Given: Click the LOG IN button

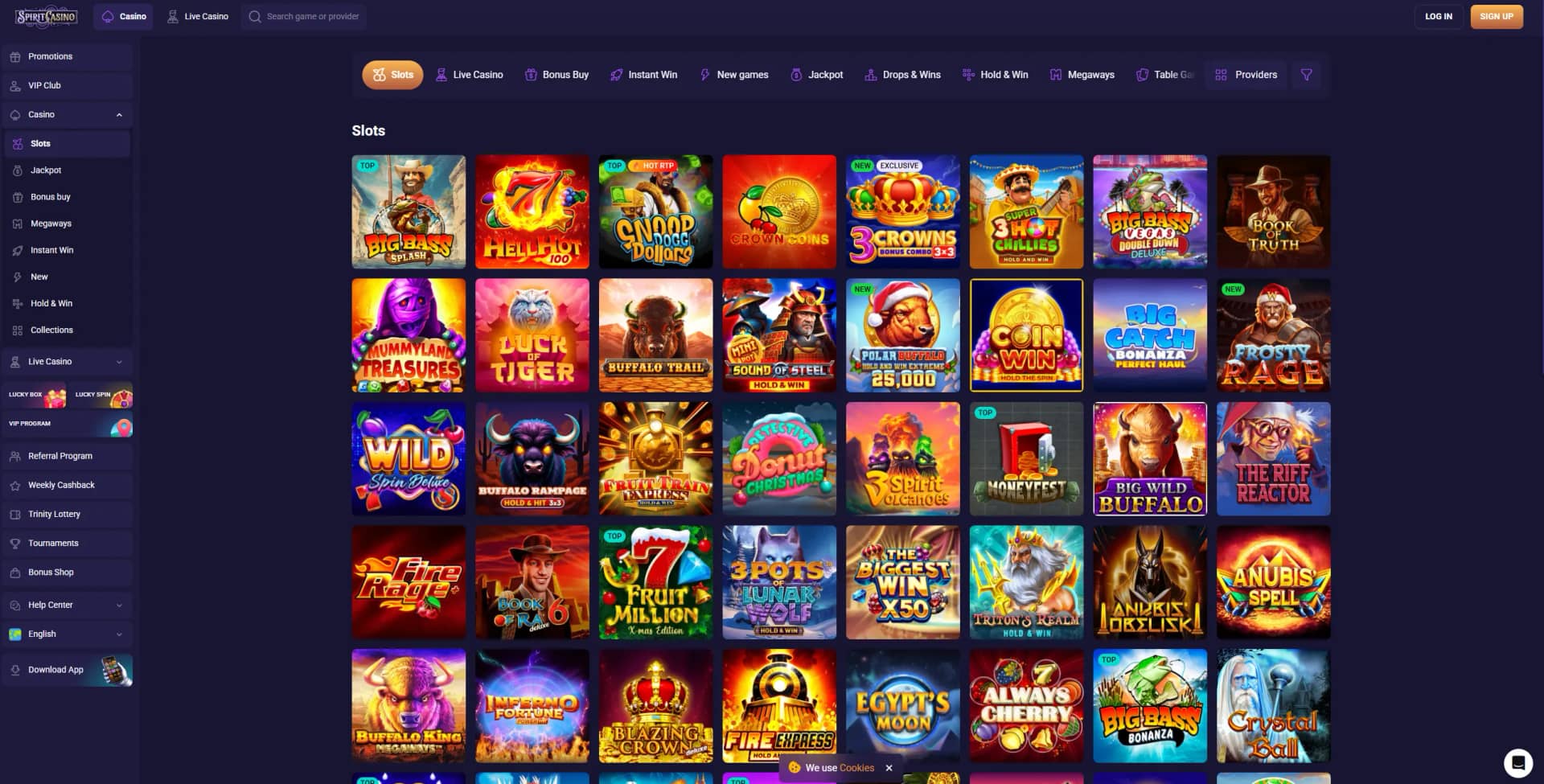Looking at the screenshot, I should click(x=1439, y=16).
